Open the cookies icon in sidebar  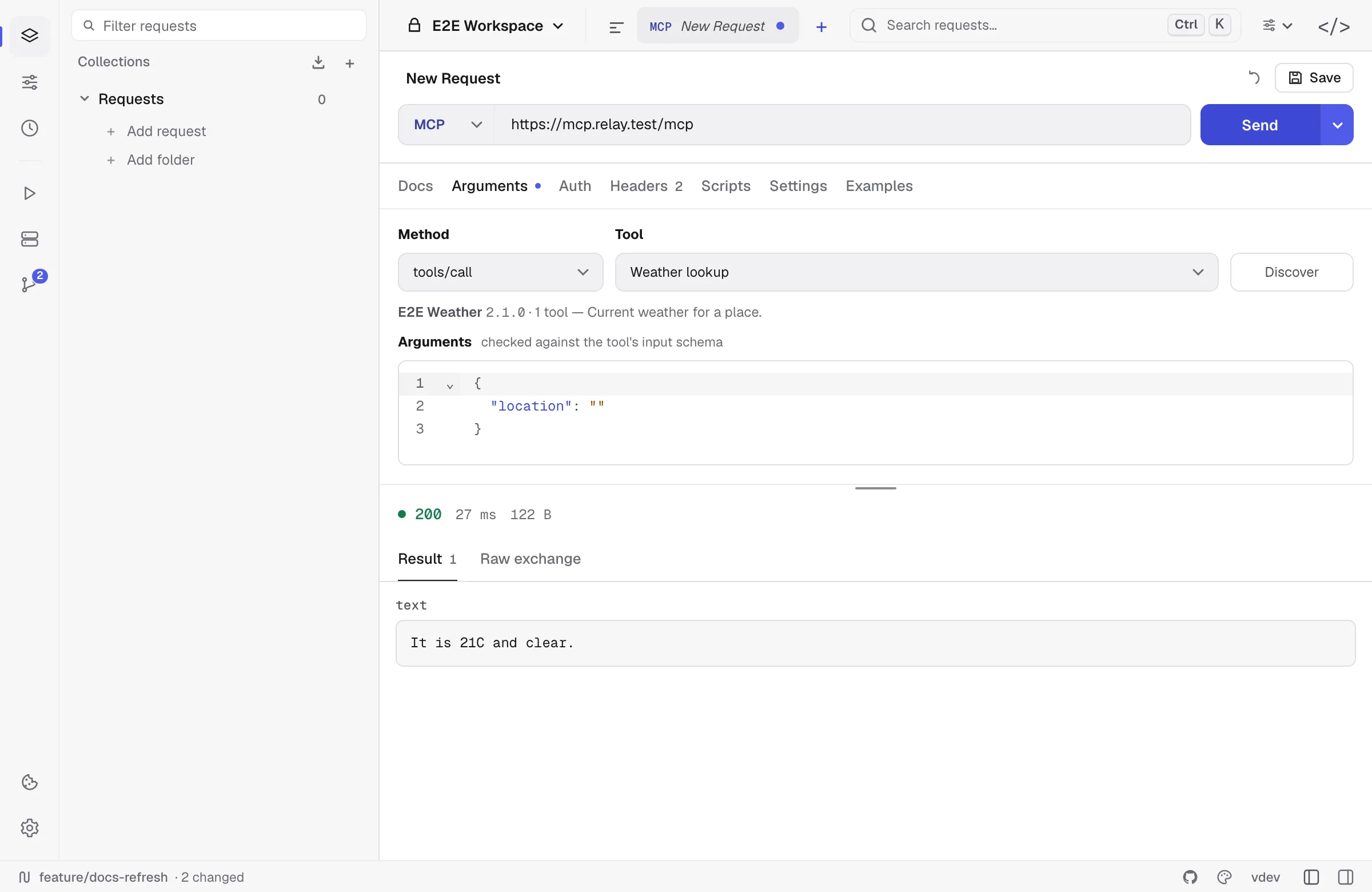[29, 782]
